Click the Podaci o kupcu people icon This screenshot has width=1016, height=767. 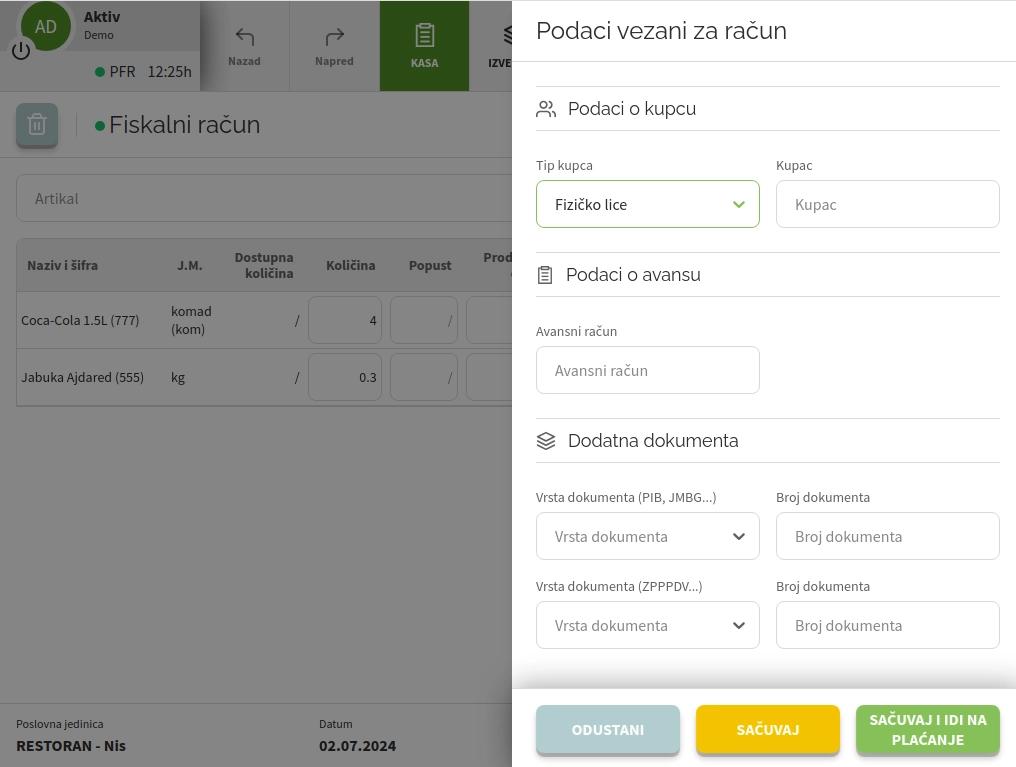(546, 109)
